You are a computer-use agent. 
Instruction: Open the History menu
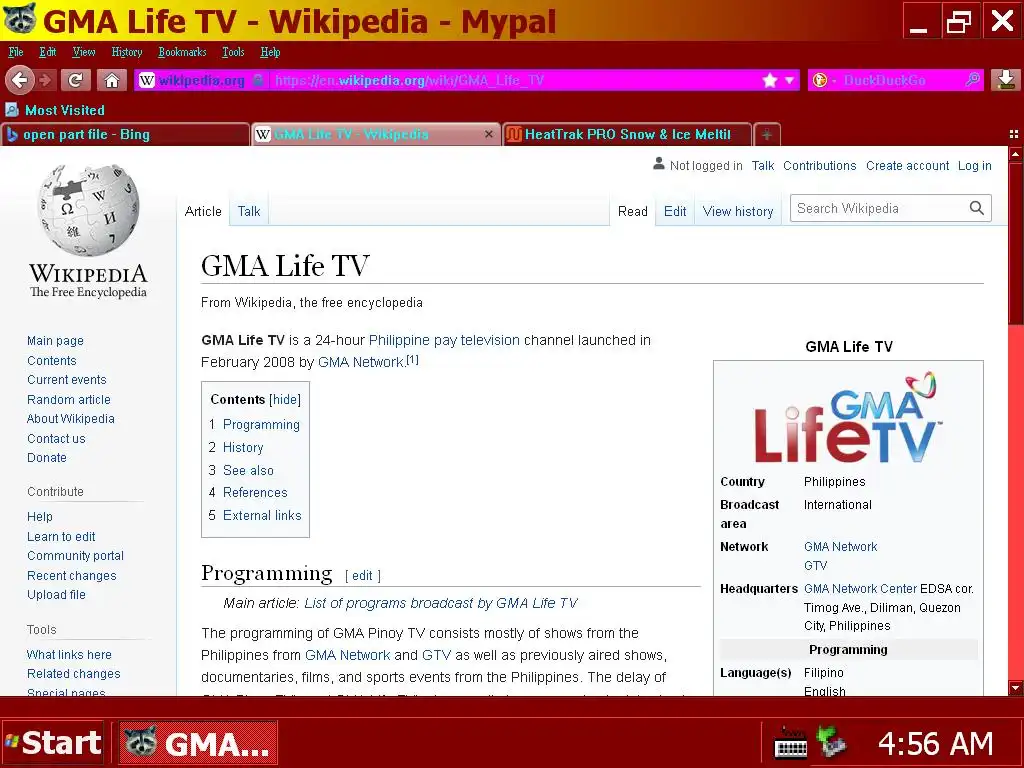click(127, 52)
